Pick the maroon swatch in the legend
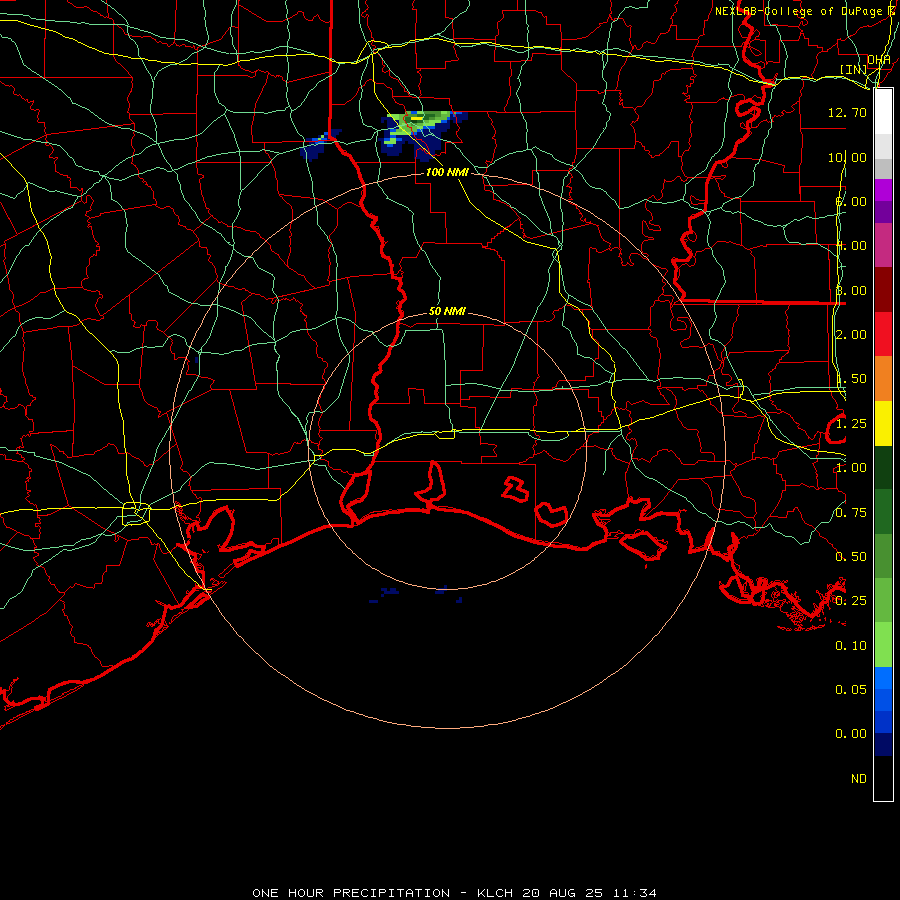The height and width of the screenshot is (900, 900). (x=883, y=290)
